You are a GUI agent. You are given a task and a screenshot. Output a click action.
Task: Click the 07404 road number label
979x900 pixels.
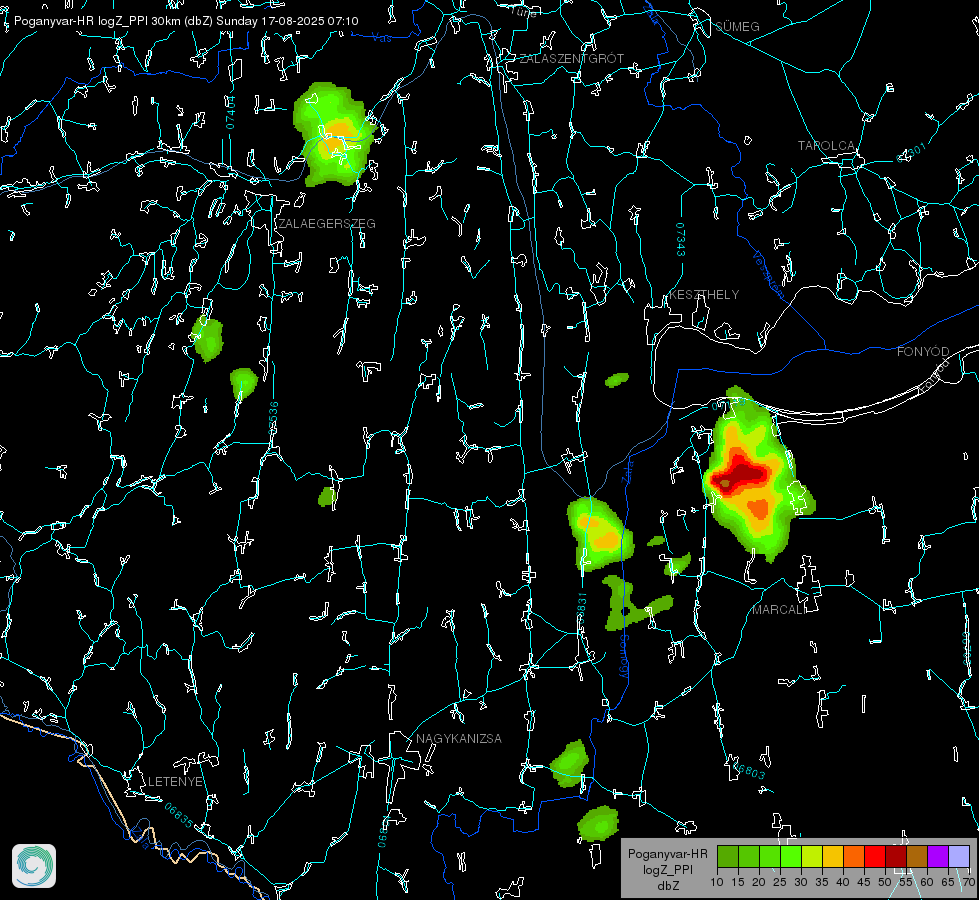(x=230, y=112)
